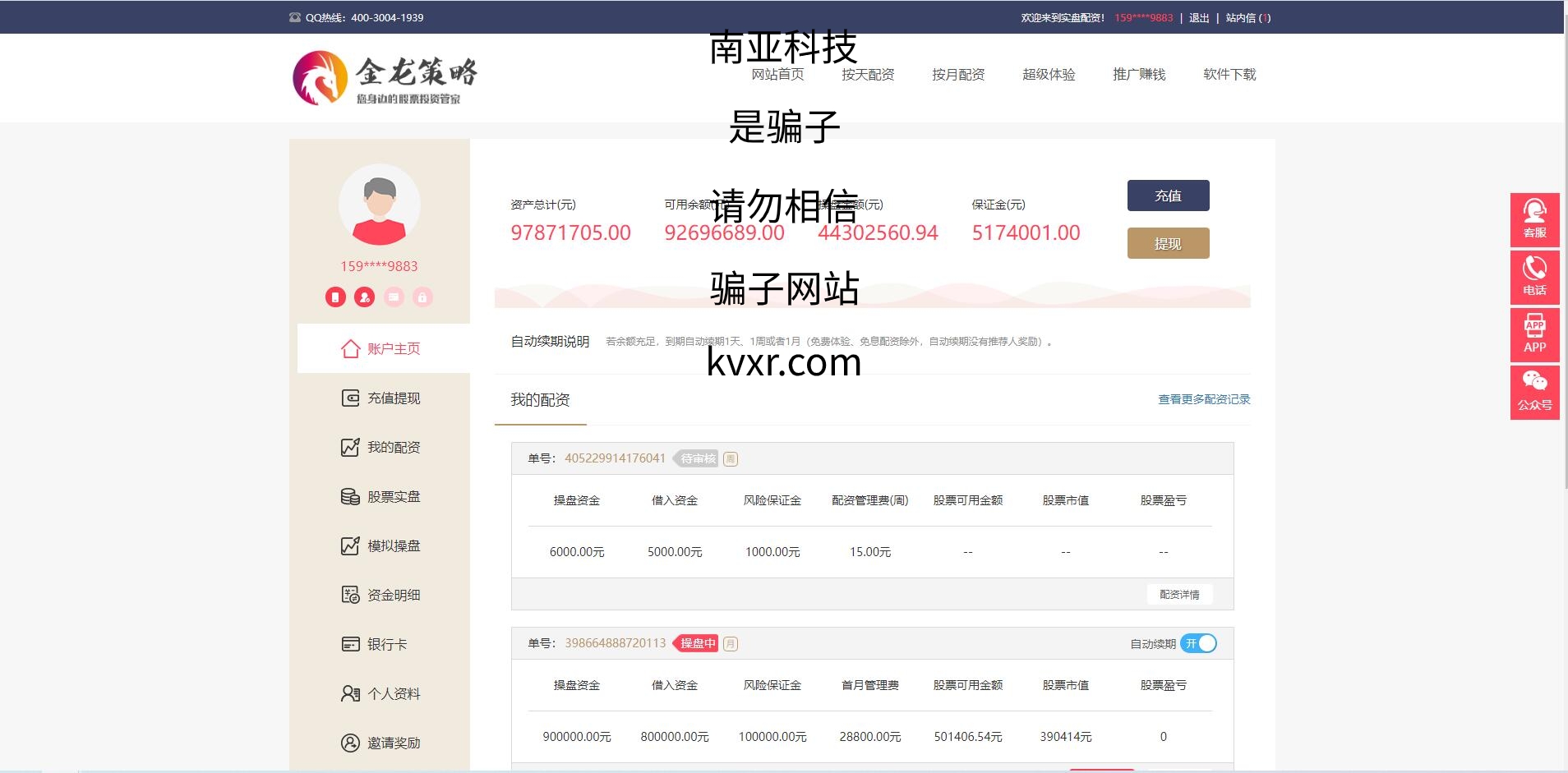Click the bank card binding badge icon
The width and height of the screenshot is (1568, 773).
[x=394, y=297]
